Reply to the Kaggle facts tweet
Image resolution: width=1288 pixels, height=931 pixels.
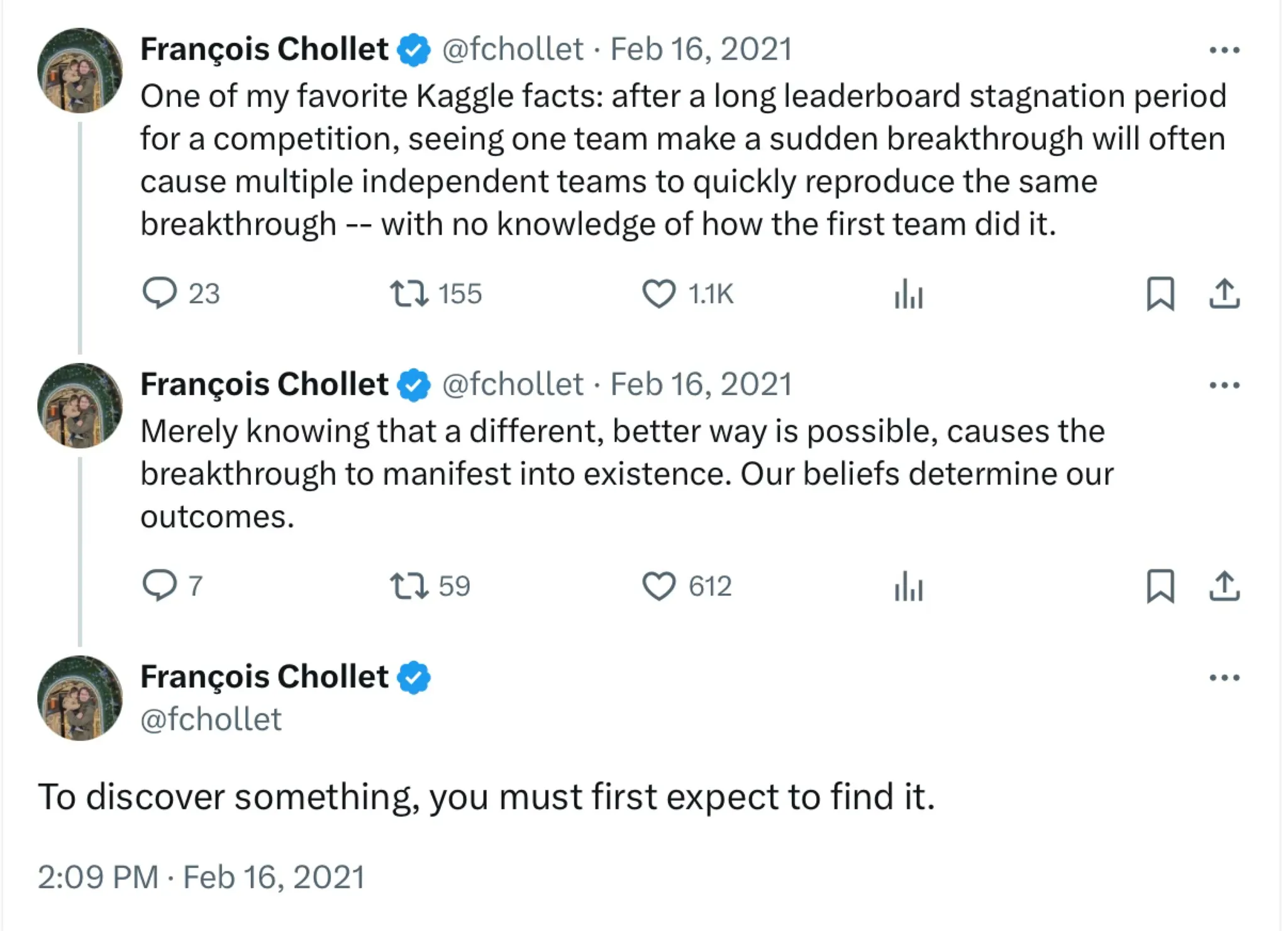pyautogui.click(x=160, y=293)
